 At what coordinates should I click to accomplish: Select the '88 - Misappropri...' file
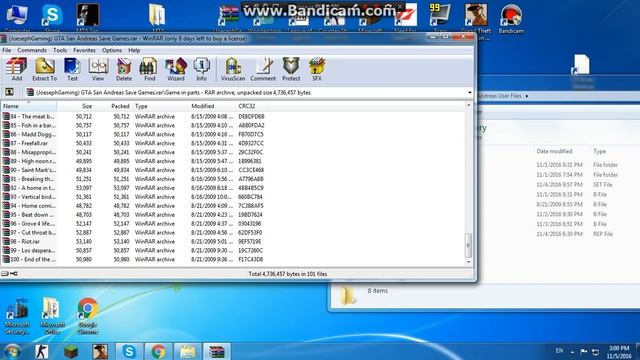coord(29,152)
